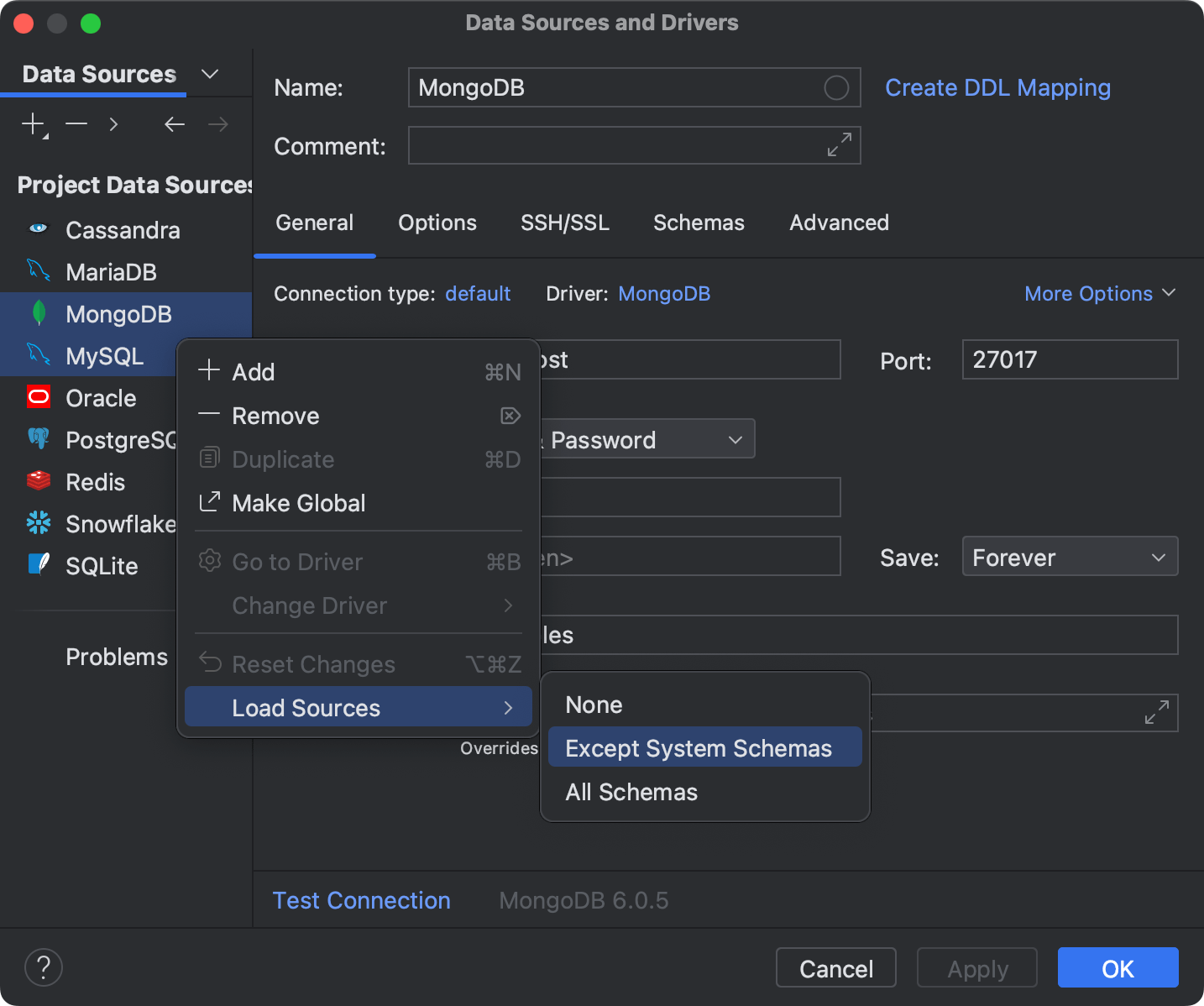Choose Make Global from context menu

299,503
